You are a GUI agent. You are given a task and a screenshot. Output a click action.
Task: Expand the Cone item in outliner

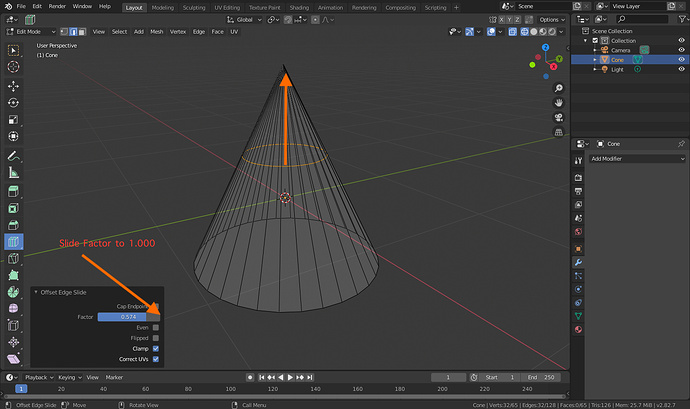[x=595, y=59]
